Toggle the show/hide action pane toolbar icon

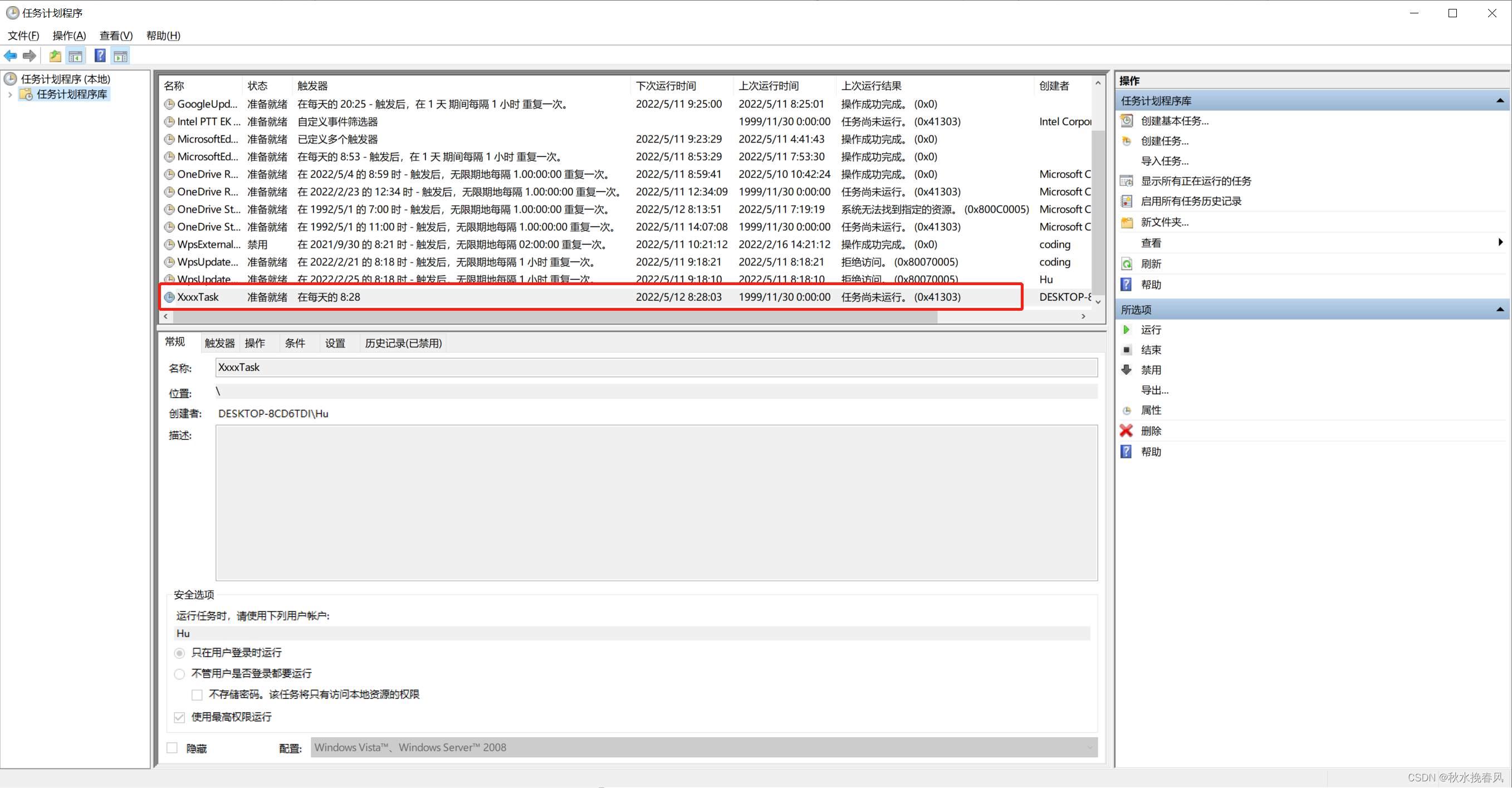(120, 56)
